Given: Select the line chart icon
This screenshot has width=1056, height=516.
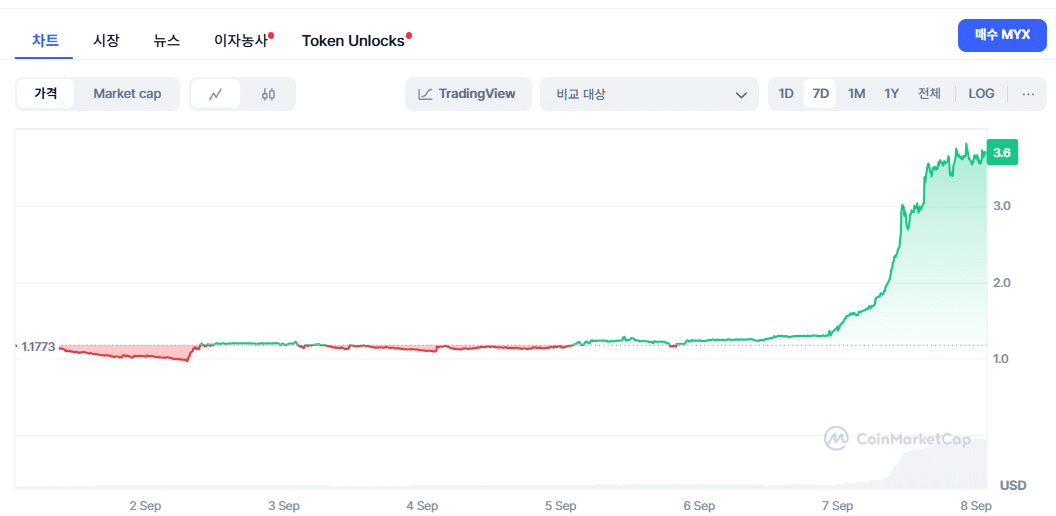Looking at the screenshot, I should 216,94.
